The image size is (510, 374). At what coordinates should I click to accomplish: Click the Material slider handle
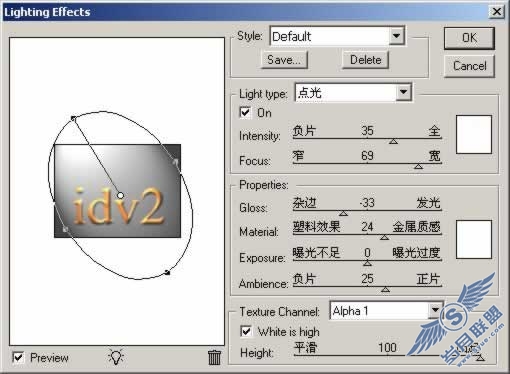point(384,237)
